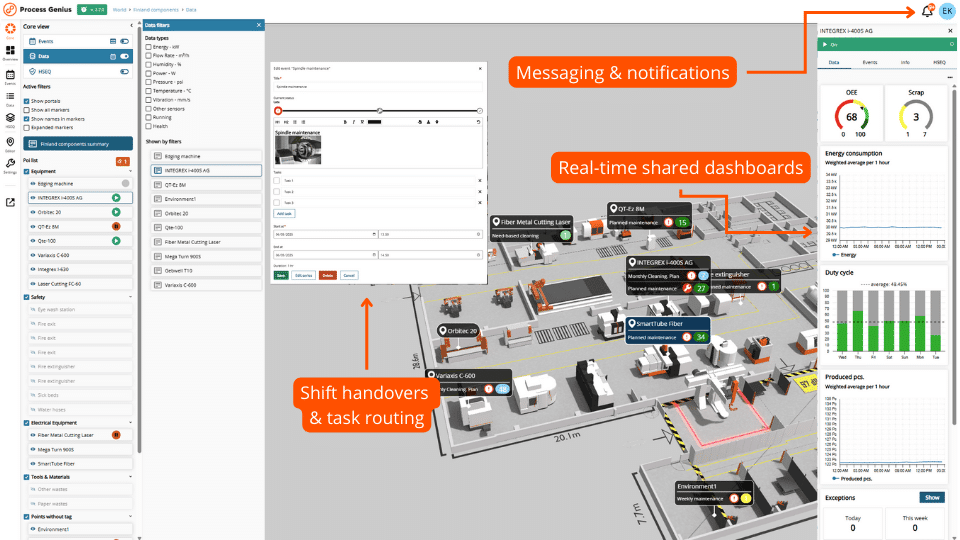Click the Delete button in event dialog

point(327,274)
